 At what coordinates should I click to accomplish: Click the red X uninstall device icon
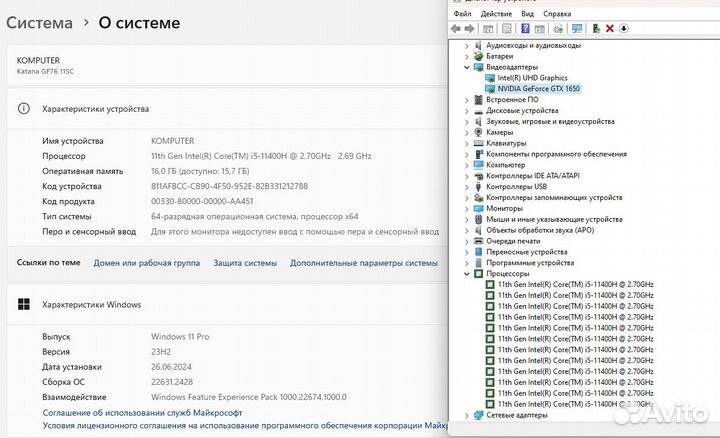pos(610,28)
